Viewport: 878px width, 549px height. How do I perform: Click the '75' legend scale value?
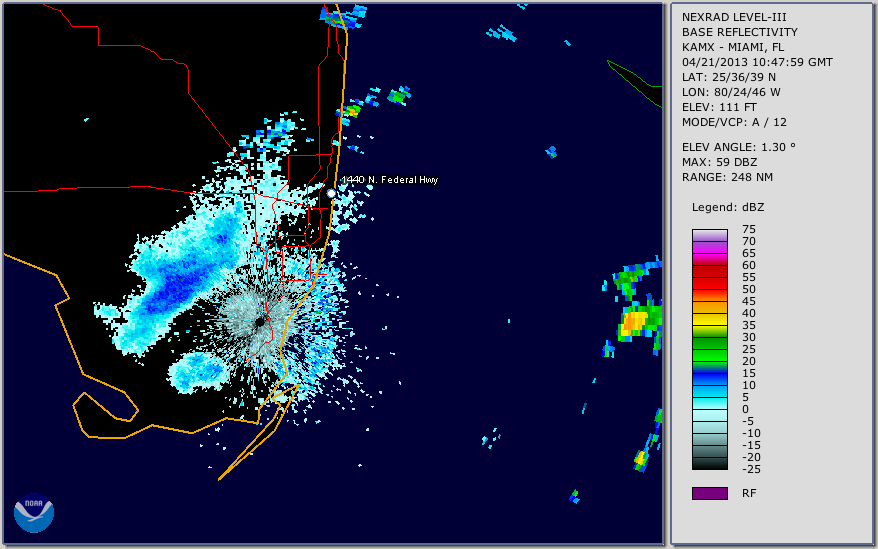pyautogui.click(x=749, y=229)
